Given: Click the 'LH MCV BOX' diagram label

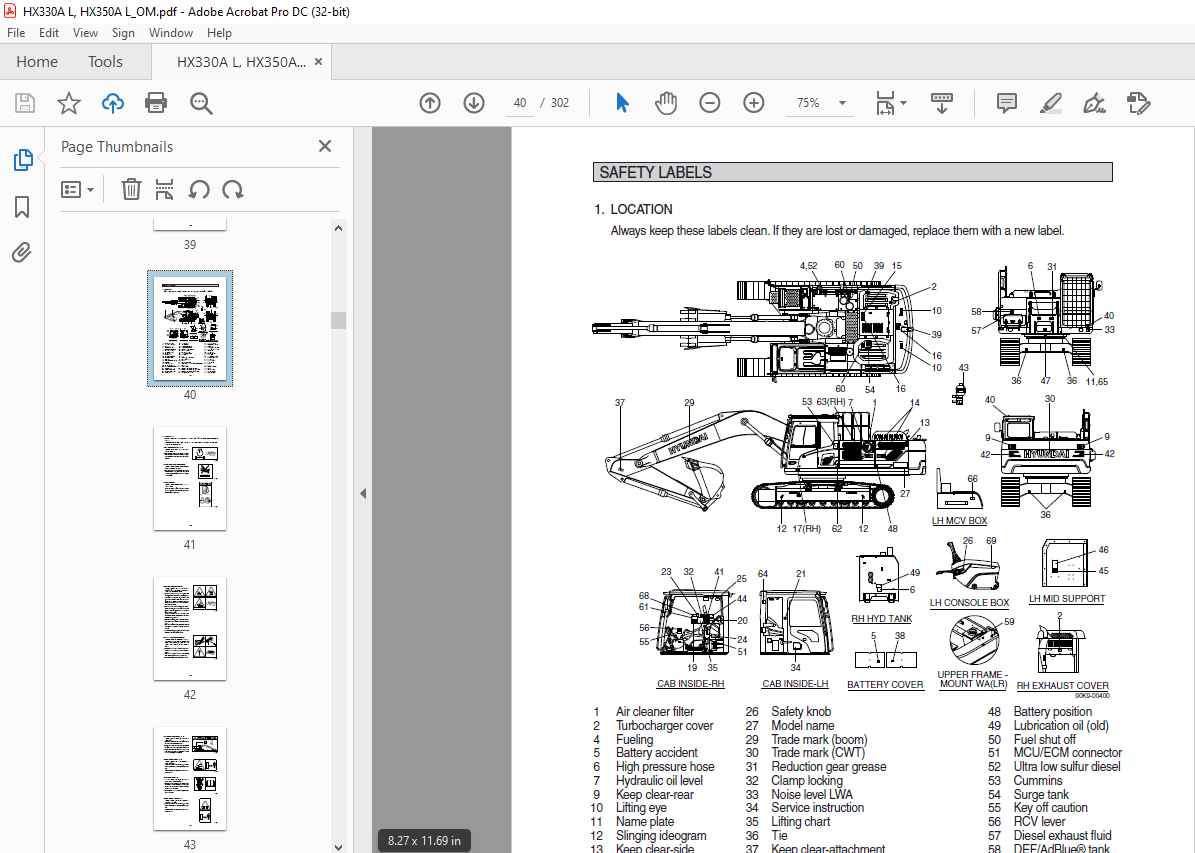Looking at the screenshot, I should [x=960, y=521].
